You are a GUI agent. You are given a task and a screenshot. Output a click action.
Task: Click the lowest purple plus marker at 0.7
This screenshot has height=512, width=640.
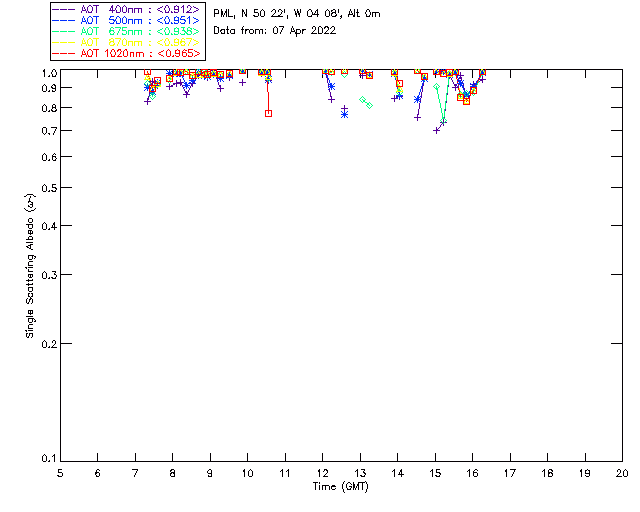tap(436, 131)
